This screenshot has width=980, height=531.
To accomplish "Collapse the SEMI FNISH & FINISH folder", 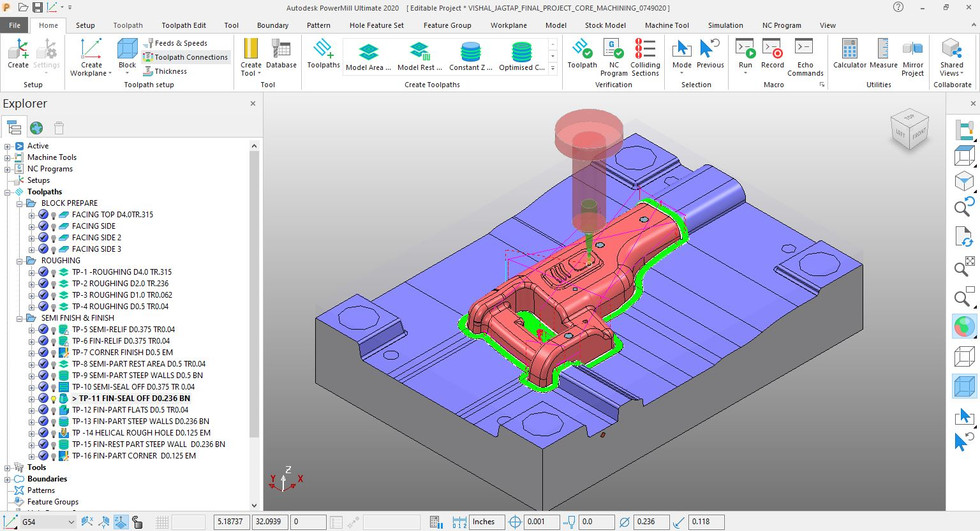I will (x=20, y=318).
